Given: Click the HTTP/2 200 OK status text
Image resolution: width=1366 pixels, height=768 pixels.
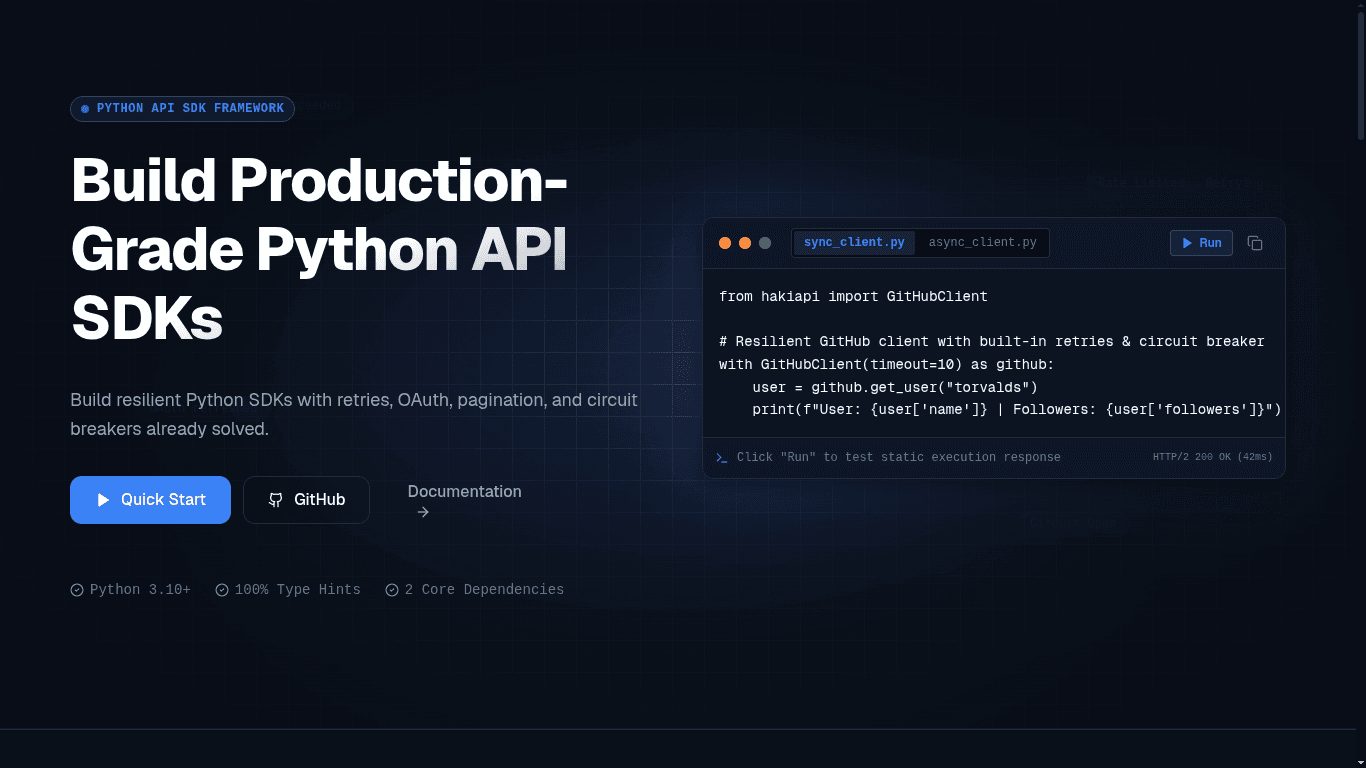Looking at the screenshot, I should (1213, 457).
